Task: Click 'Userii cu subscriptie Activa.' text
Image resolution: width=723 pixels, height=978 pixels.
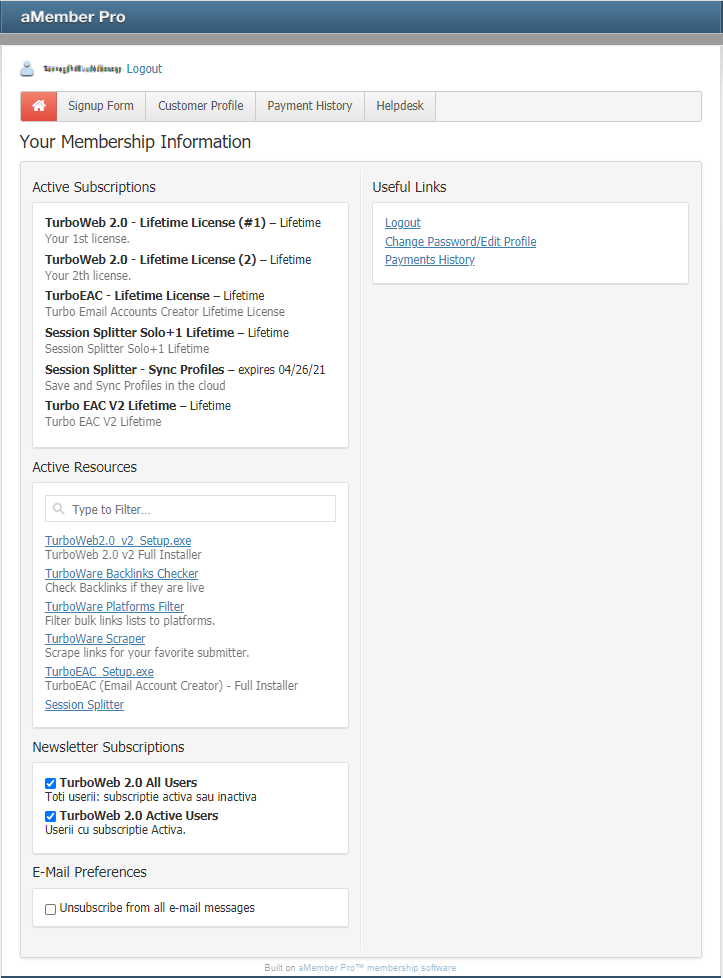Action: point(115,830)
